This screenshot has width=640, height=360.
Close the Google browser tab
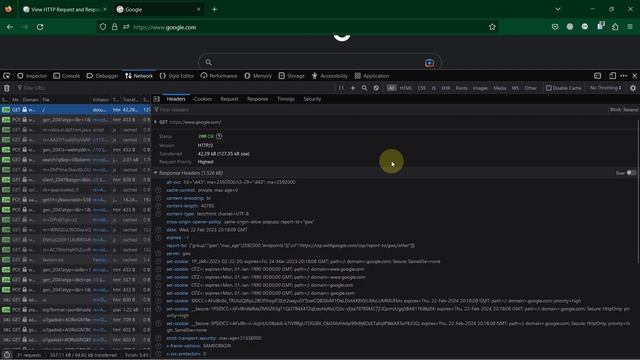(199, 9)
